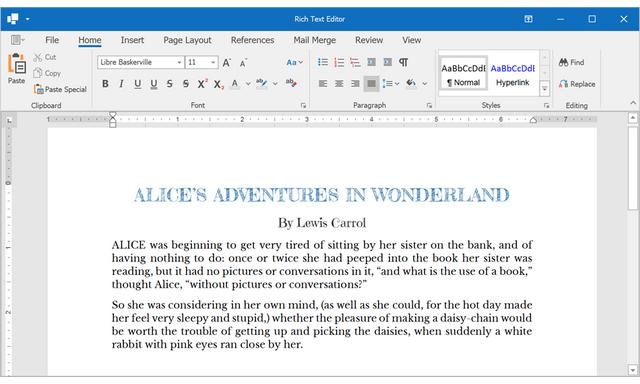
Task: Click the vertical scrollbar down arrow
Action: [633, 370]
